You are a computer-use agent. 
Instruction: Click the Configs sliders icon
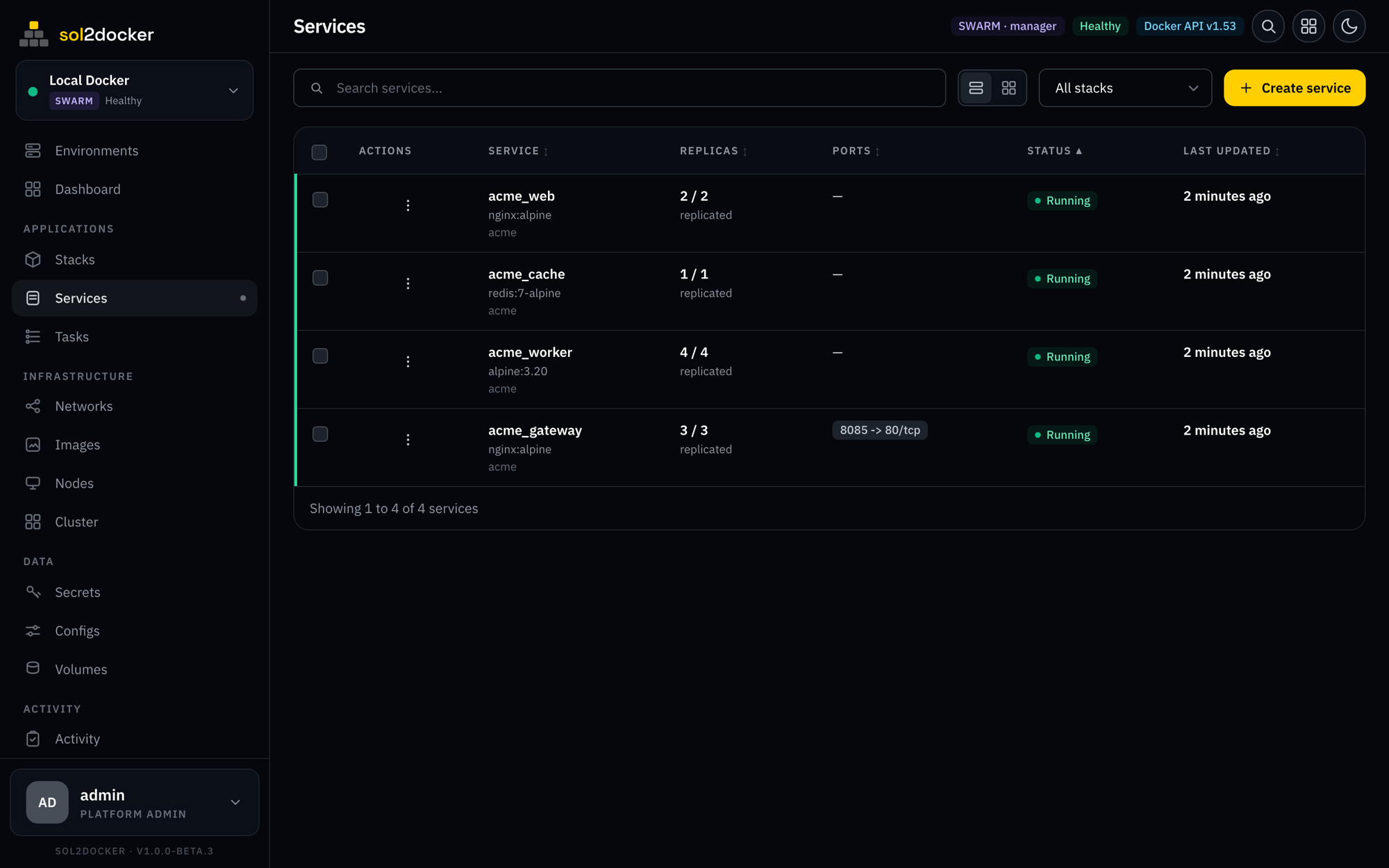pyautogui.click(x=33, y=631)
